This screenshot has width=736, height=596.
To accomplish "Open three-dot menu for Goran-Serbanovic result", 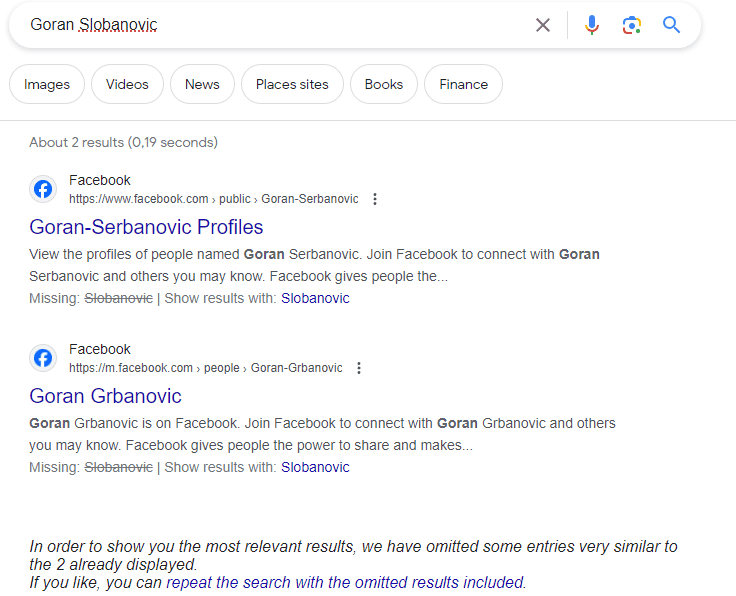I will click(x=375, y=199).
